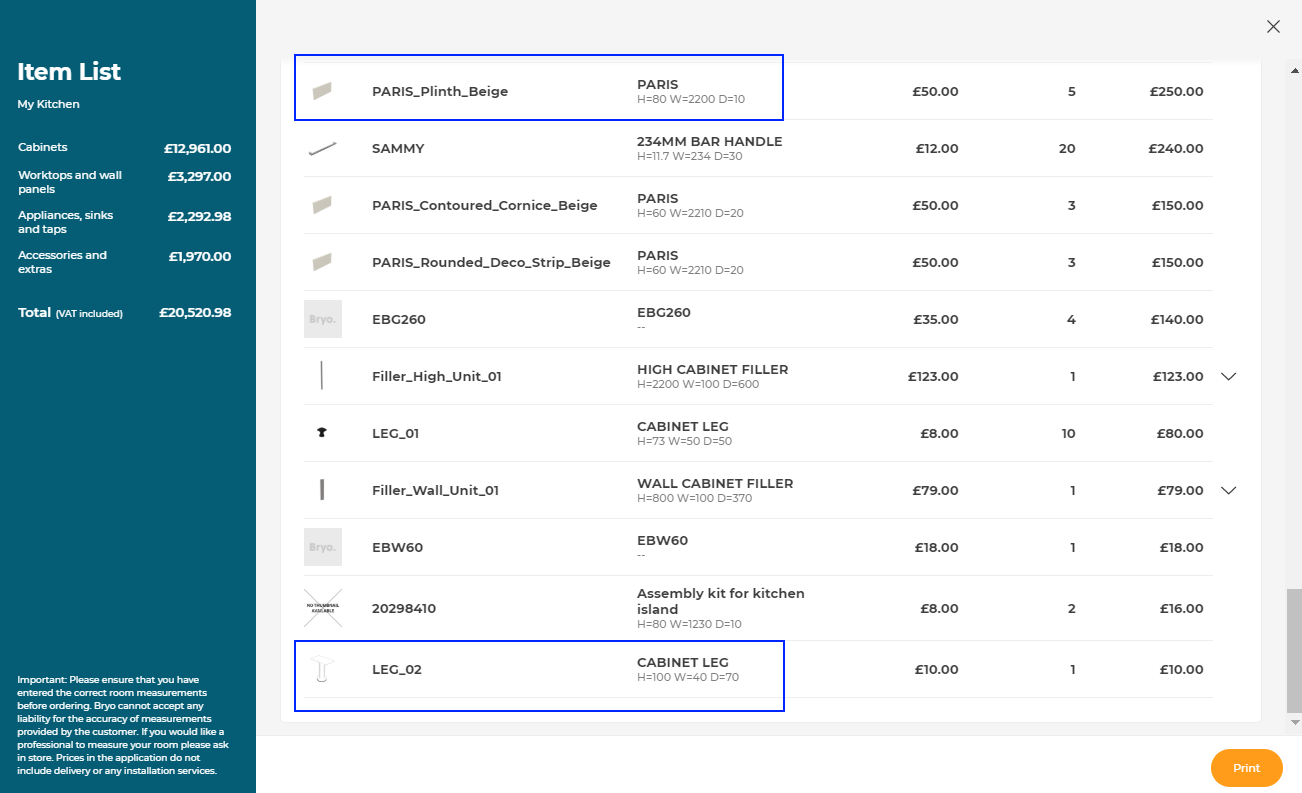1302x793 pixels.
Task: Select the LEG_01 cabinet leg icon
Action: point(322,432)
